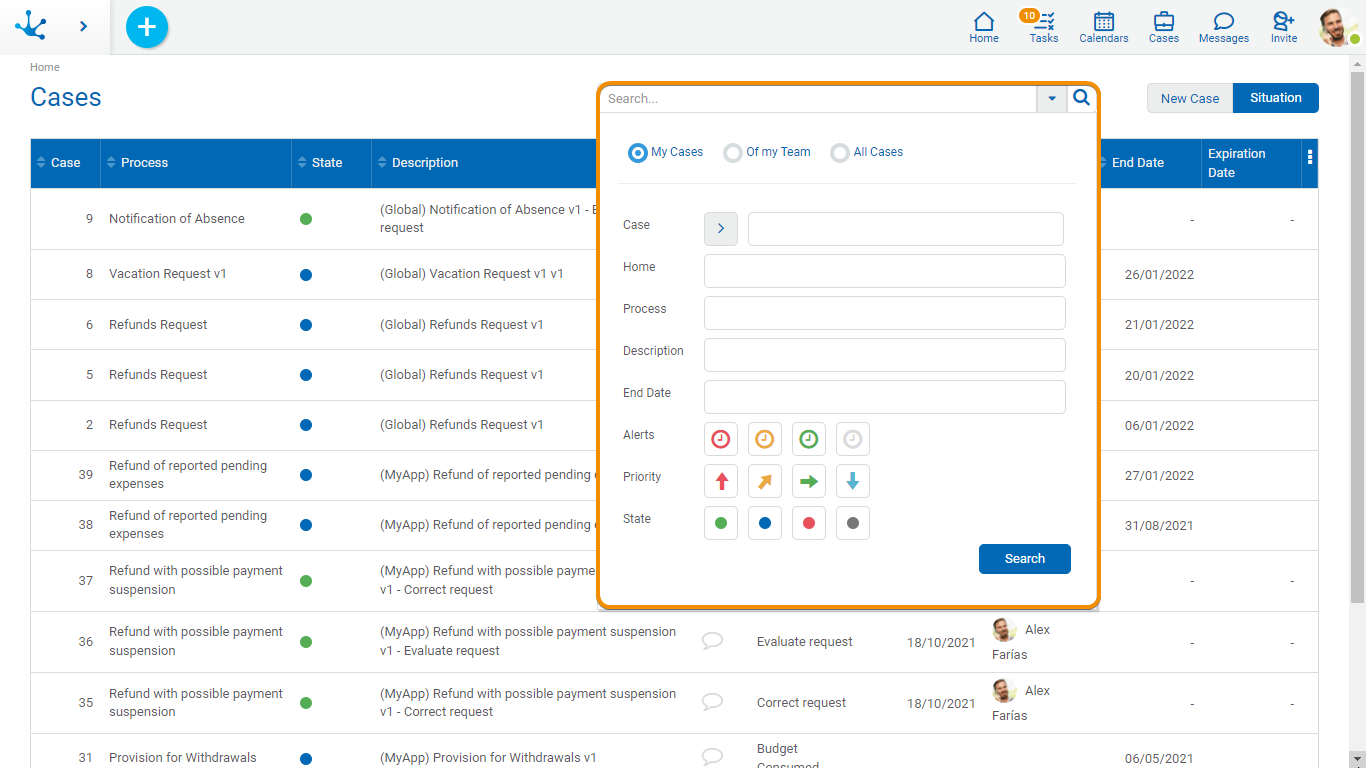Open the Calendars icon
The height and width of the screenshot is (768, 1366).
tap(1103, 27)
